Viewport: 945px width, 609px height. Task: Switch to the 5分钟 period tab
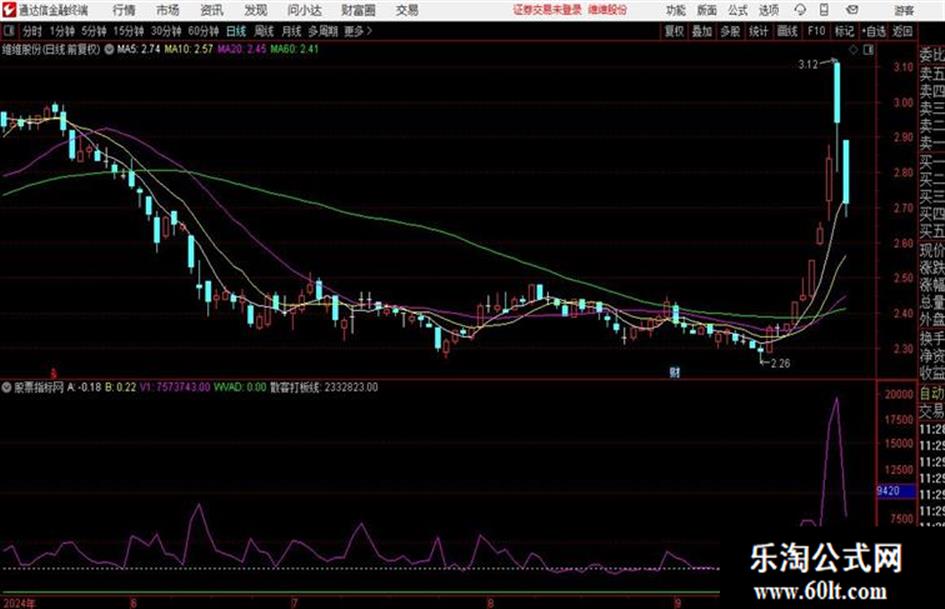pos(94,31)
